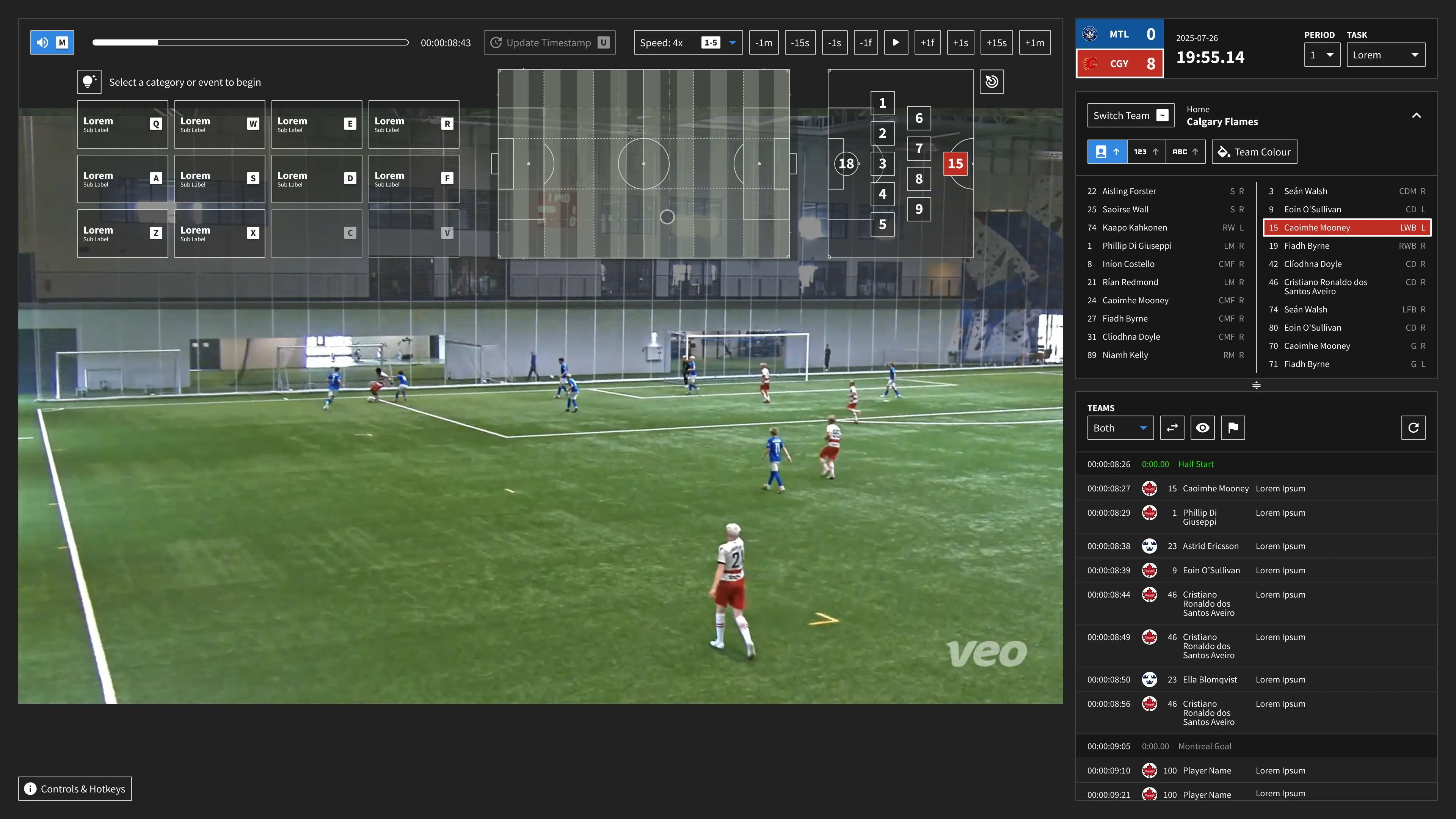The image size is (1456, 819).
Task: Click the panel resize handle below the roster
Action: pos(1256,386)
